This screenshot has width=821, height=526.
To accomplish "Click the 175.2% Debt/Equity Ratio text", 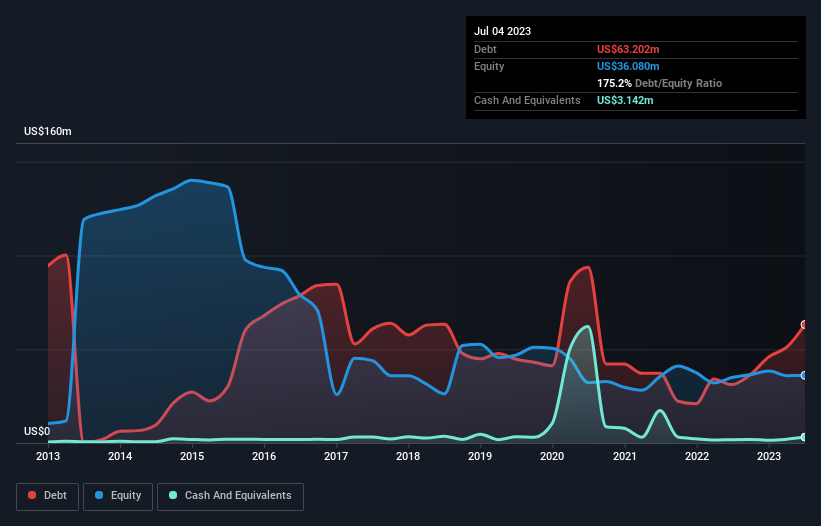I will point(659,83).
